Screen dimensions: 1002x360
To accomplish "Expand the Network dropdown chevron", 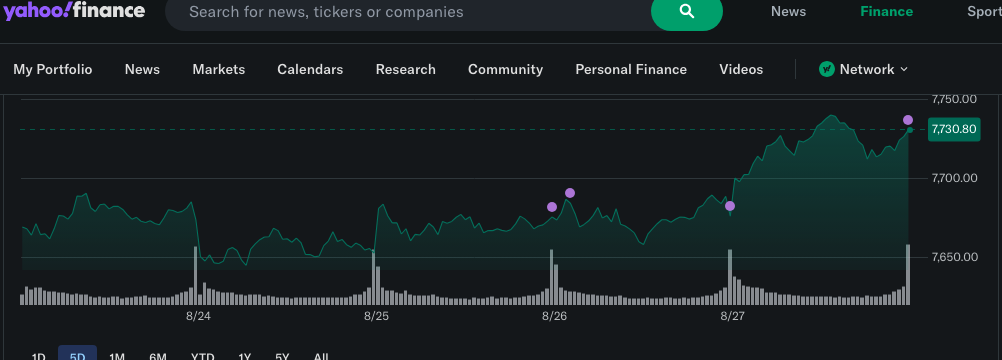I will (x=904, y=69).
